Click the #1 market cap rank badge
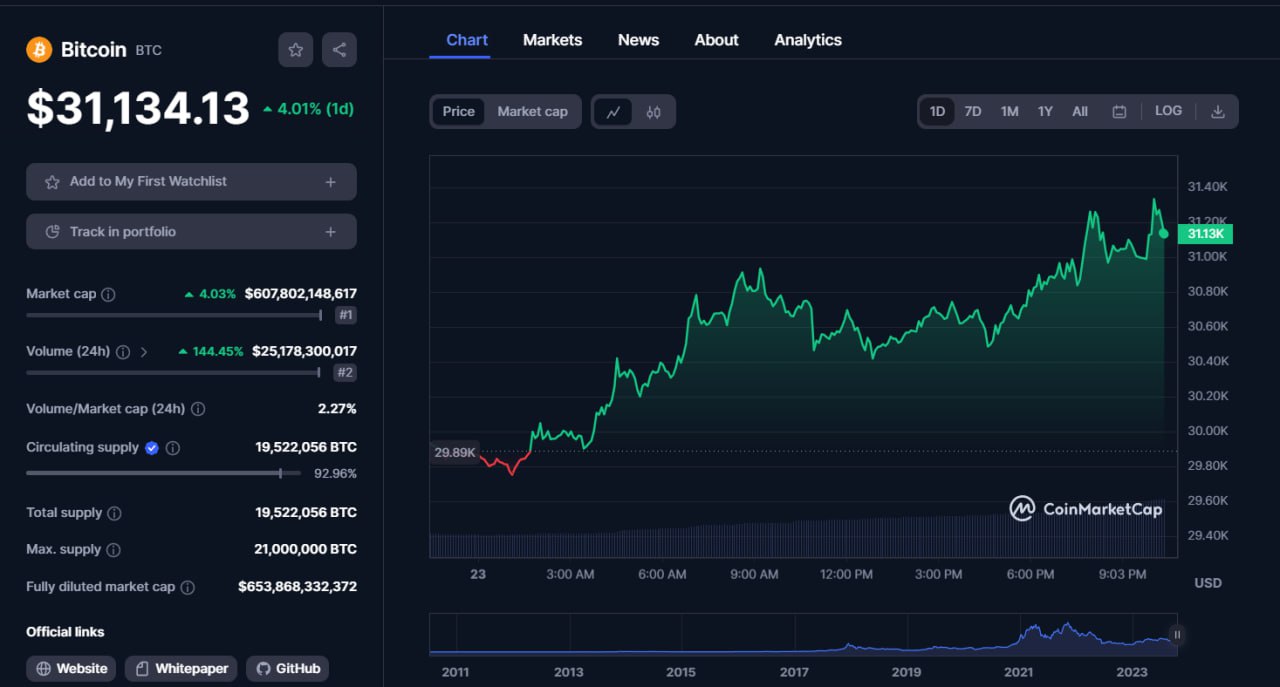 [345, 315]
